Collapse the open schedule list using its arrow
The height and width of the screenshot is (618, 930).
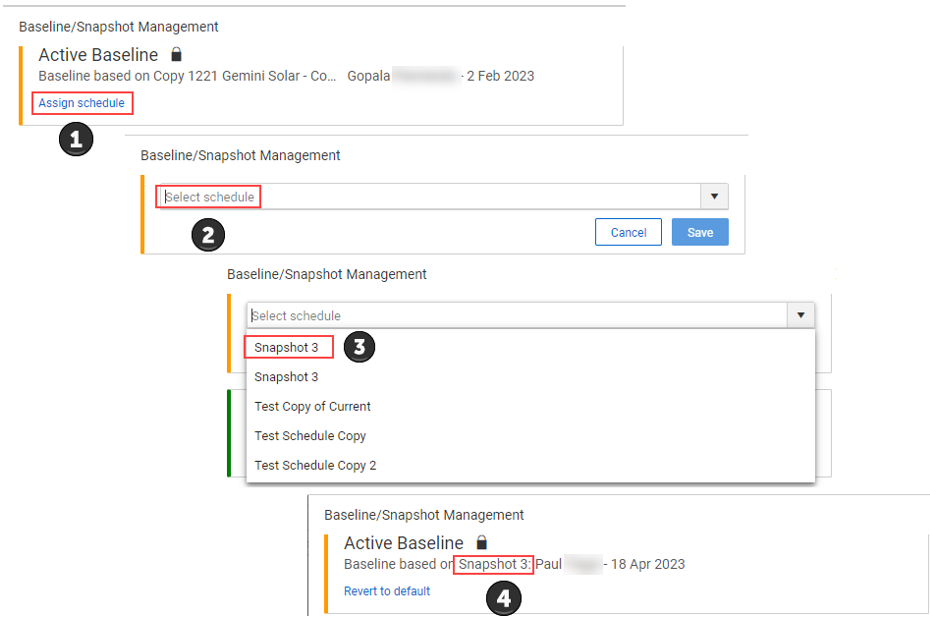800,316
